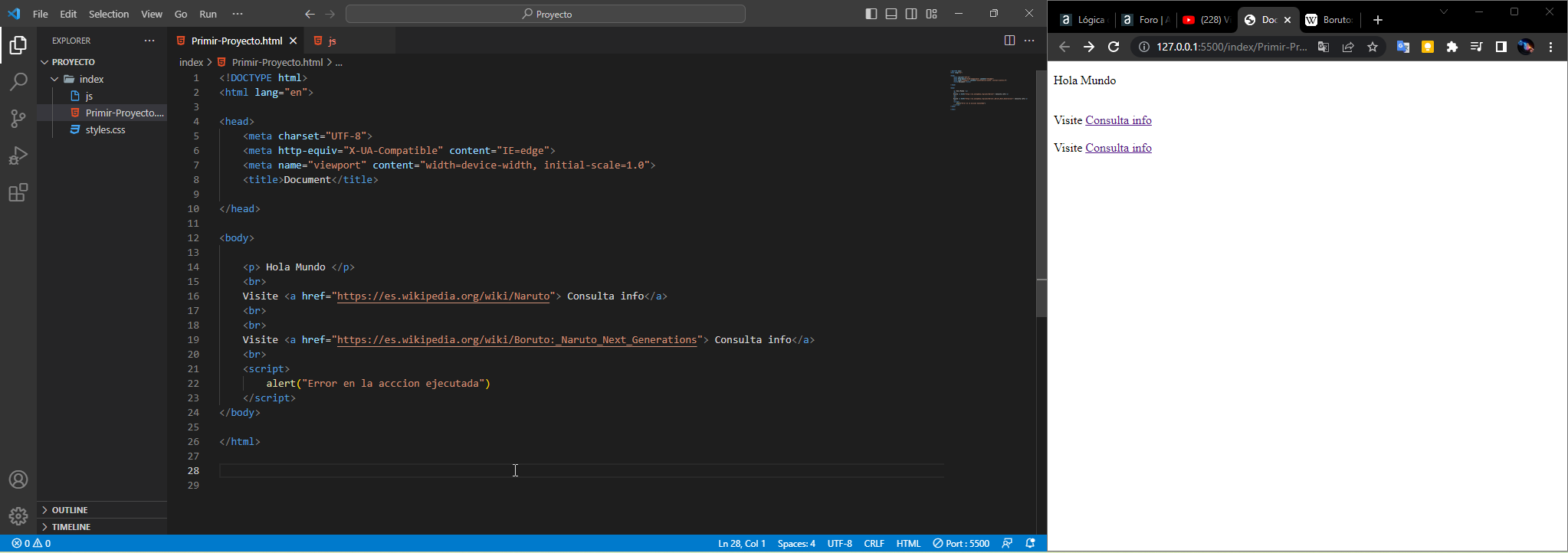Open second Consulta info link in browser
This screenshot has width=1568, height=553.
click(x=1118, y=148)
